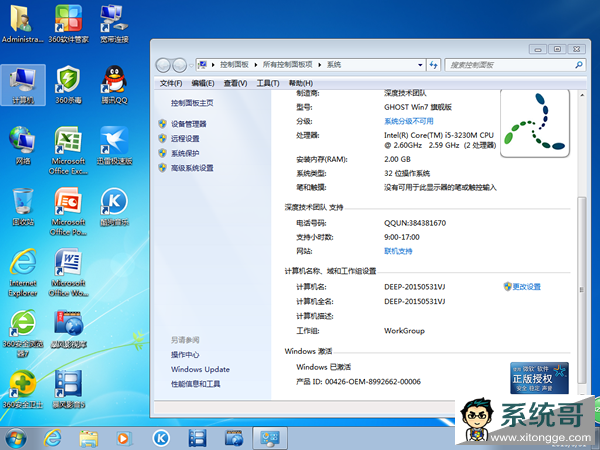Open the desktop shortcut labeled 影音
The height and width of the screenshot is (450, 600).
click(68, 390)
